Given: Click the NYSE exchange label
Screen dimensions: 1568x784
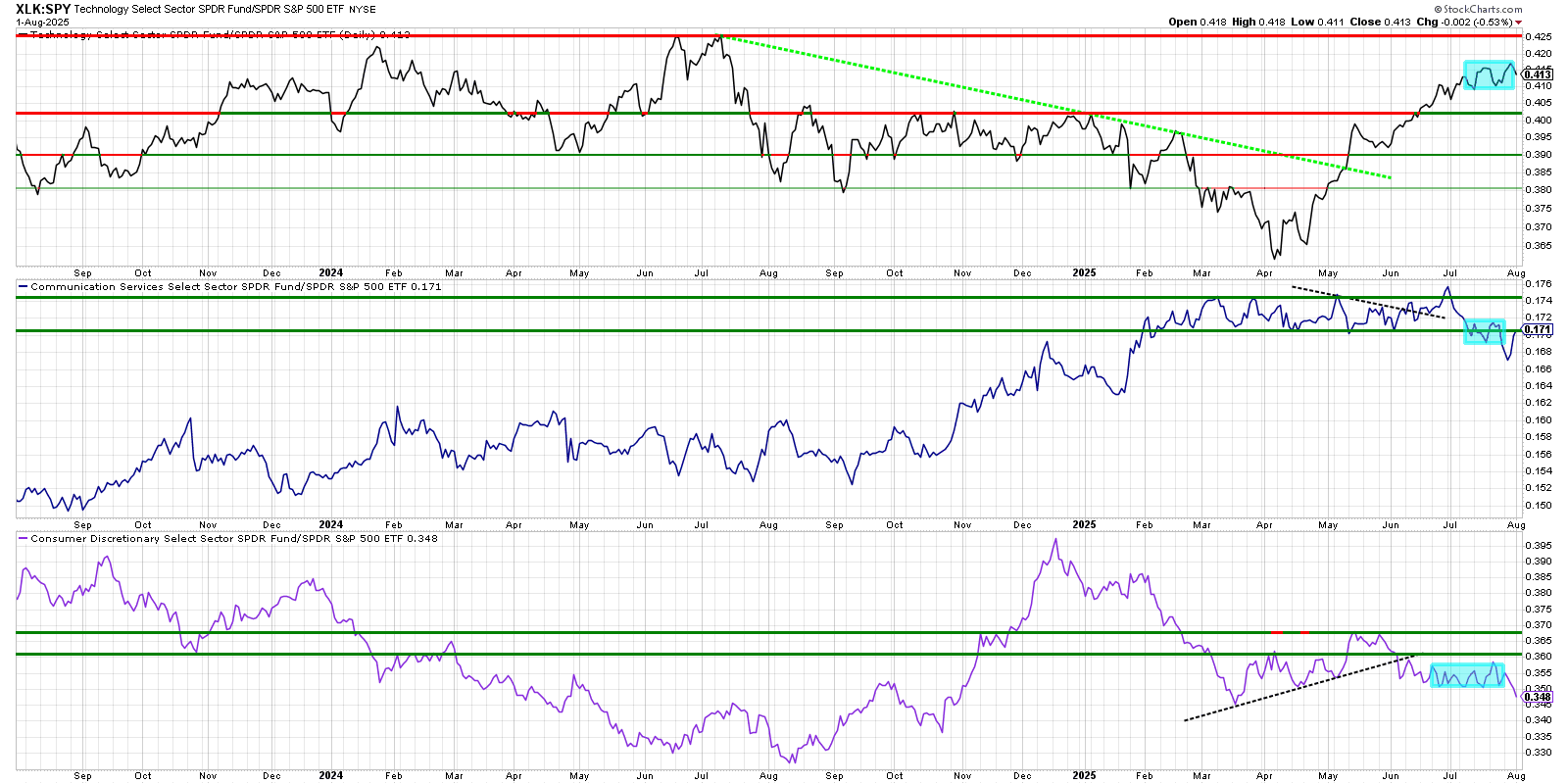Looking at the screenshot, I should coord(363,10).
